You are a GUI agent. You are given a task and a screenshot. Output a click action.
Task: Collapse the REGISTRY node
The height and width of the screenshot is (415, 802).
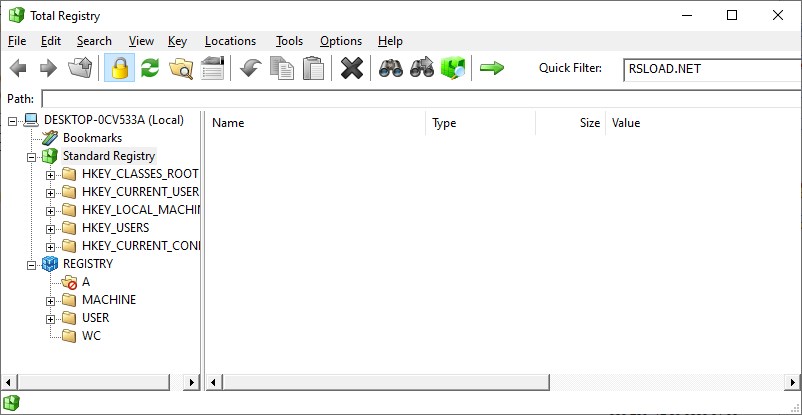(32, 265)
